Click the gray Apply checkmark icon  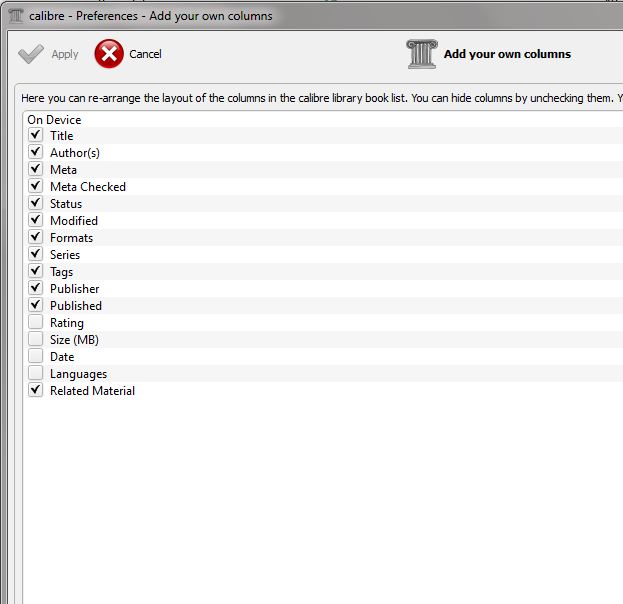(x=32, y=54)
